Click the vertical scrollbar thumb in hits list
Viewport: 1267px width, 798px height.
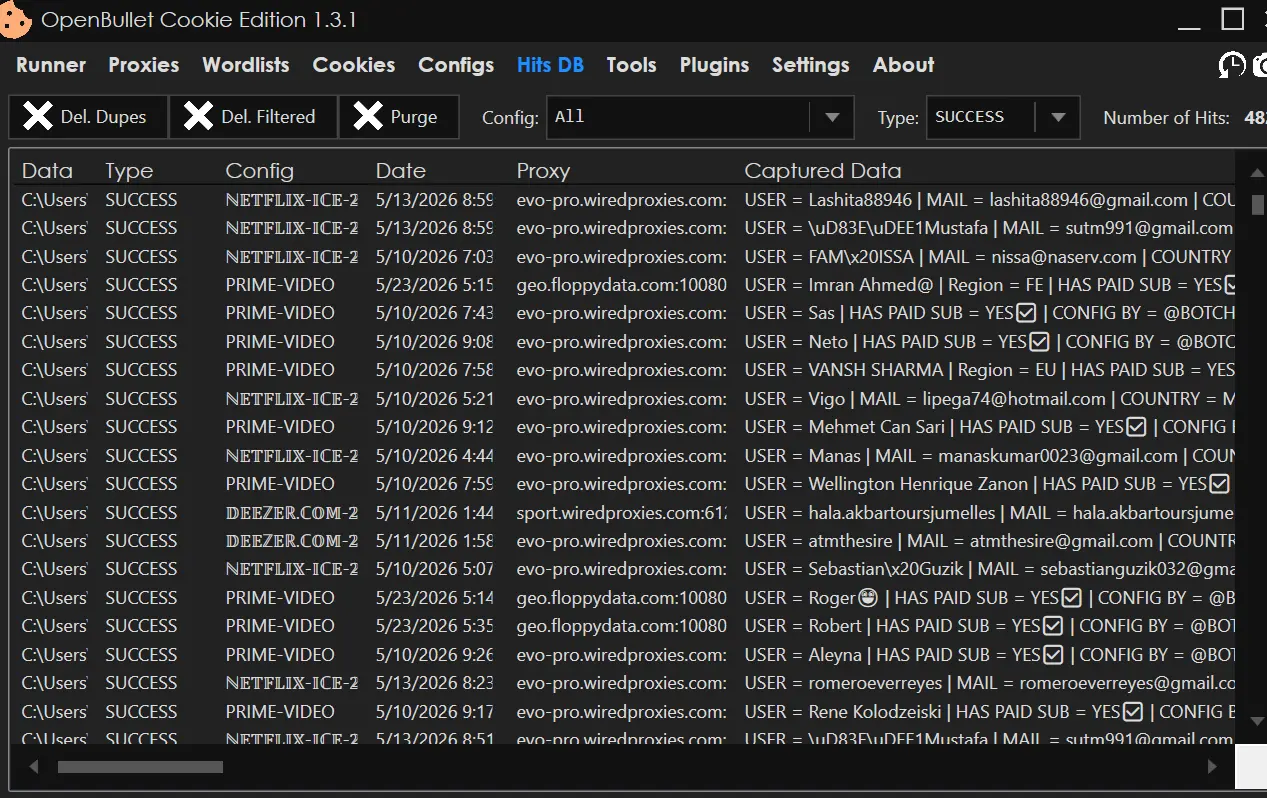[1258, 204]
